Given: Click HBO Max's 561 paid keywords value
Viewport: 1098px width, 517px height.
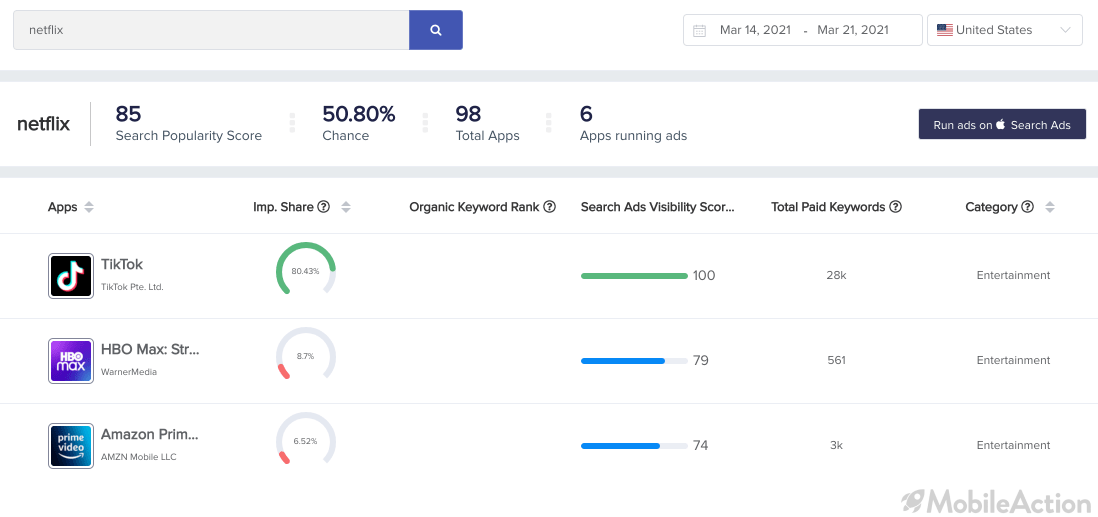Looking at the screenshot, I should (x=836, y=360).
